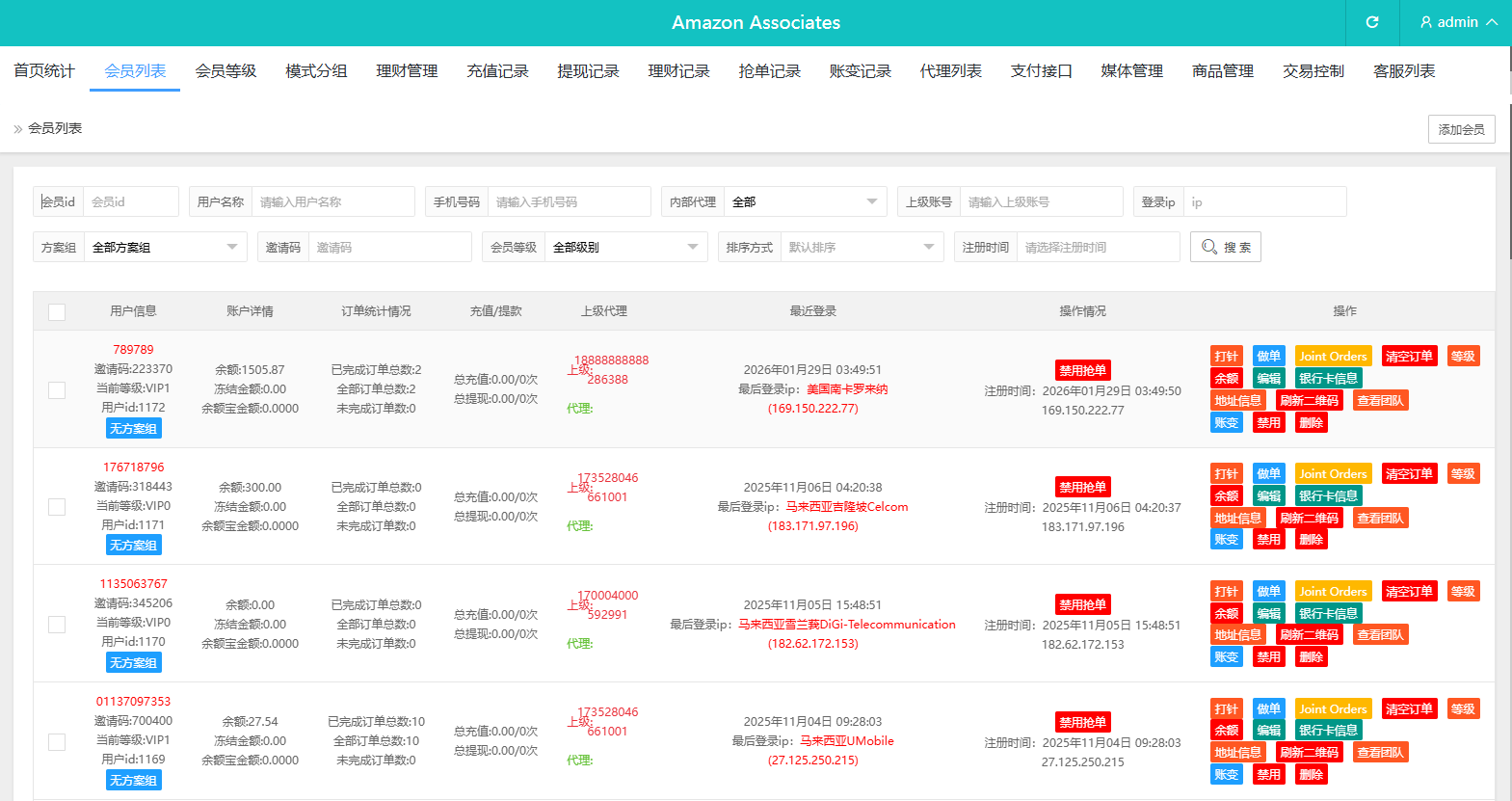1512x801 pixels.
Task: Click the 无方案组 tag for user 789789
Action: click(x=133, y=428)
